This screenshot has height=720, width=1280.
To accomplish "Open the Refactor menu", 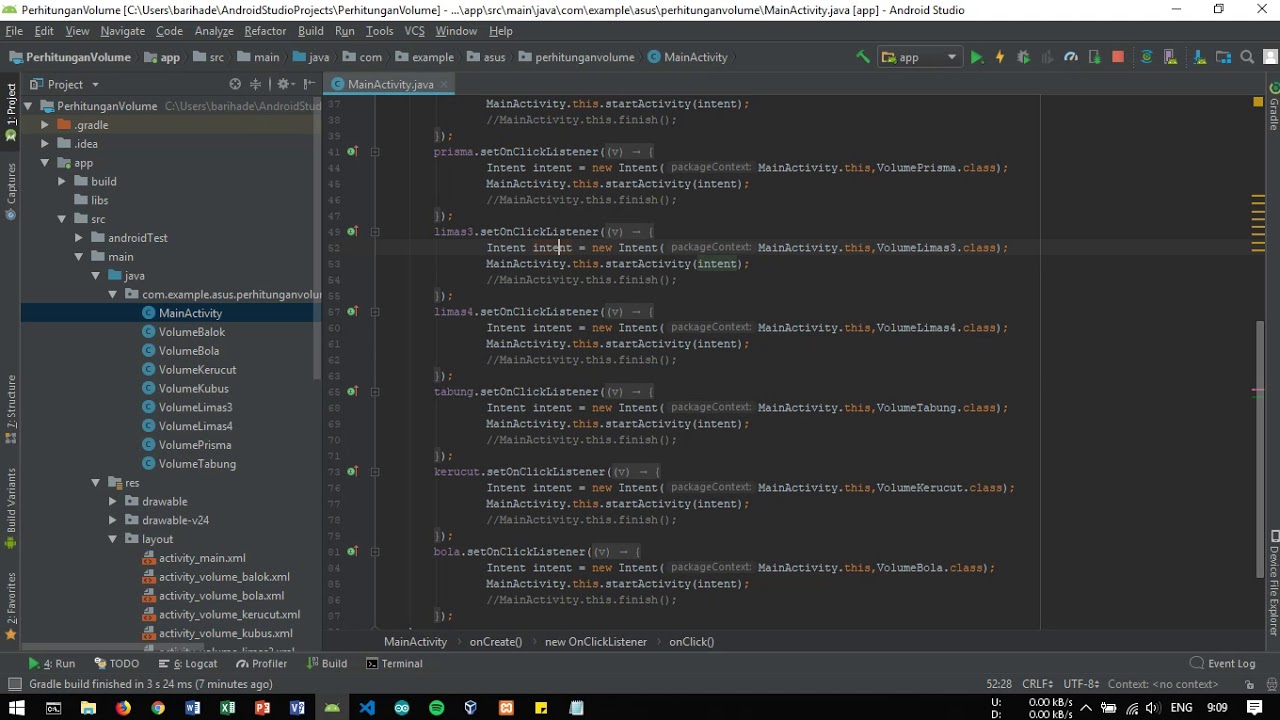I will [265, 31].
